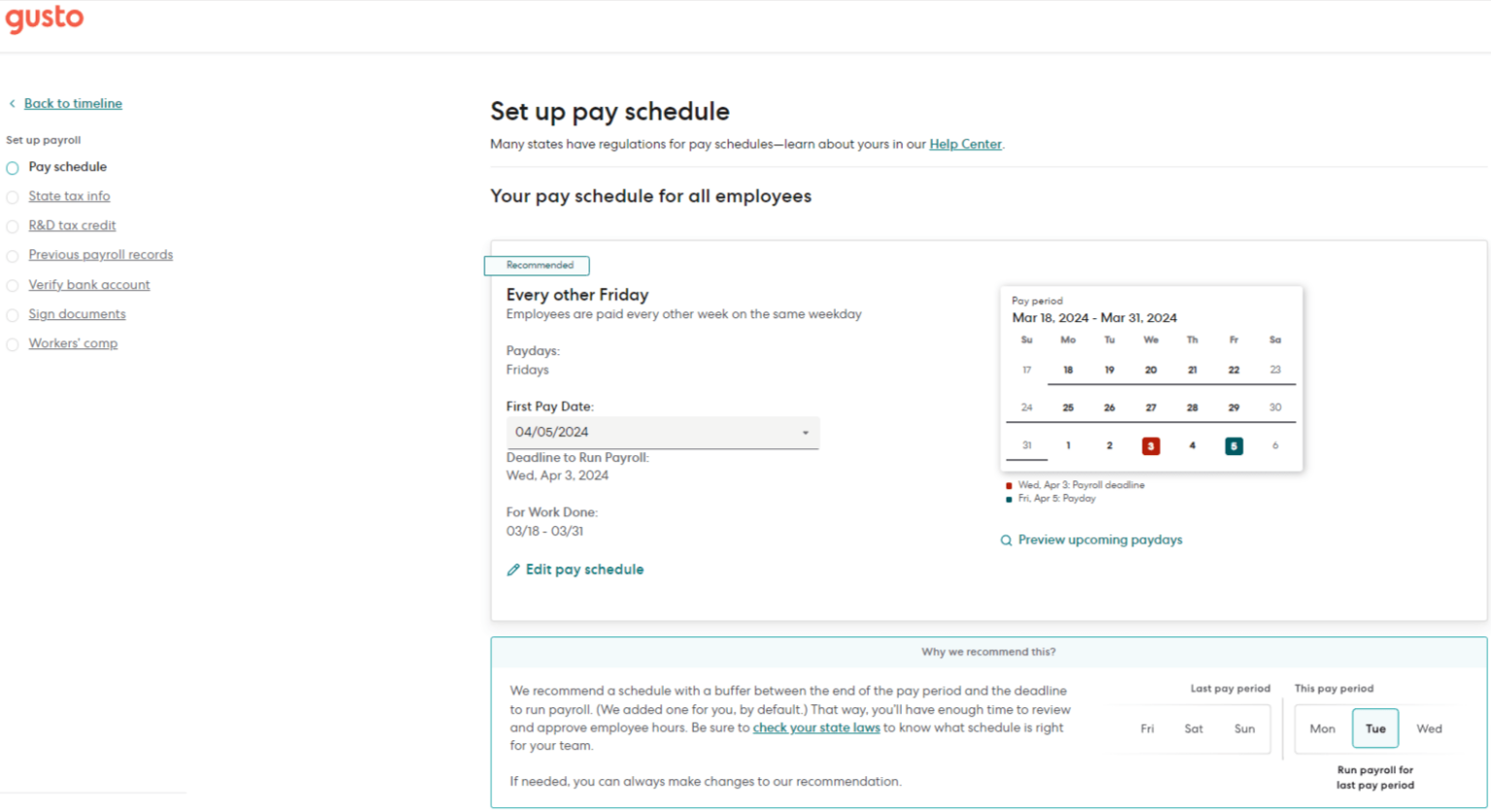
Task: Click the teal payday square legend icon
Action: (1009, 498)
